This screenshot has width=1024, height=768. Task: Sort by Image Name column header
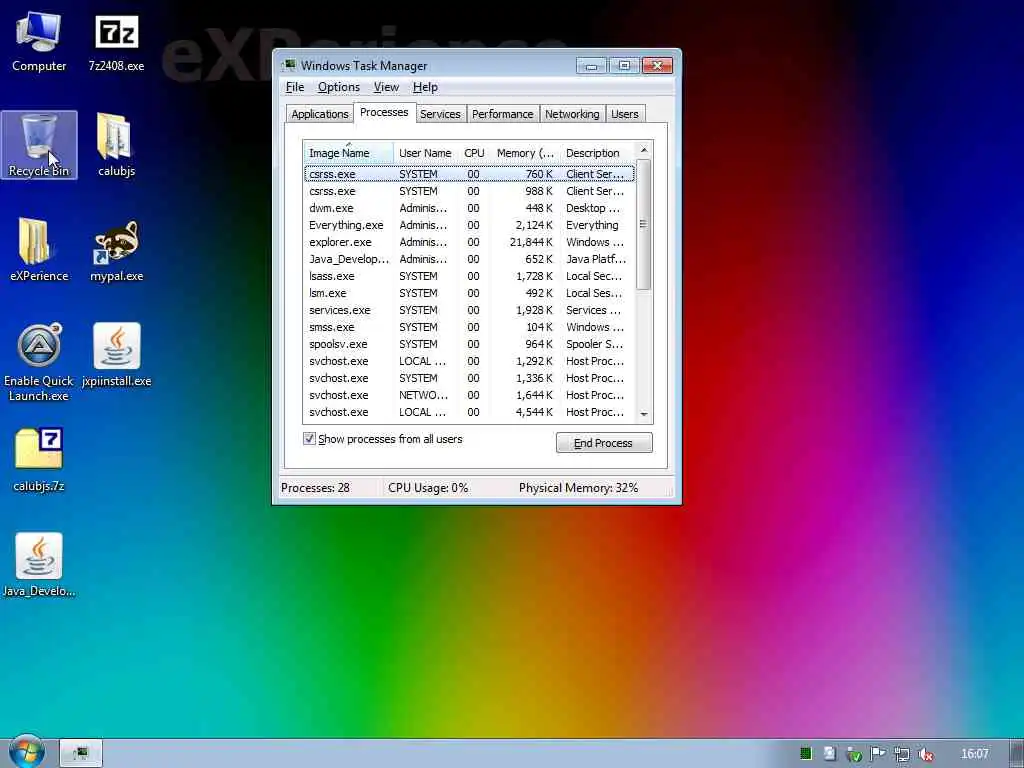(x=349, y=153)
